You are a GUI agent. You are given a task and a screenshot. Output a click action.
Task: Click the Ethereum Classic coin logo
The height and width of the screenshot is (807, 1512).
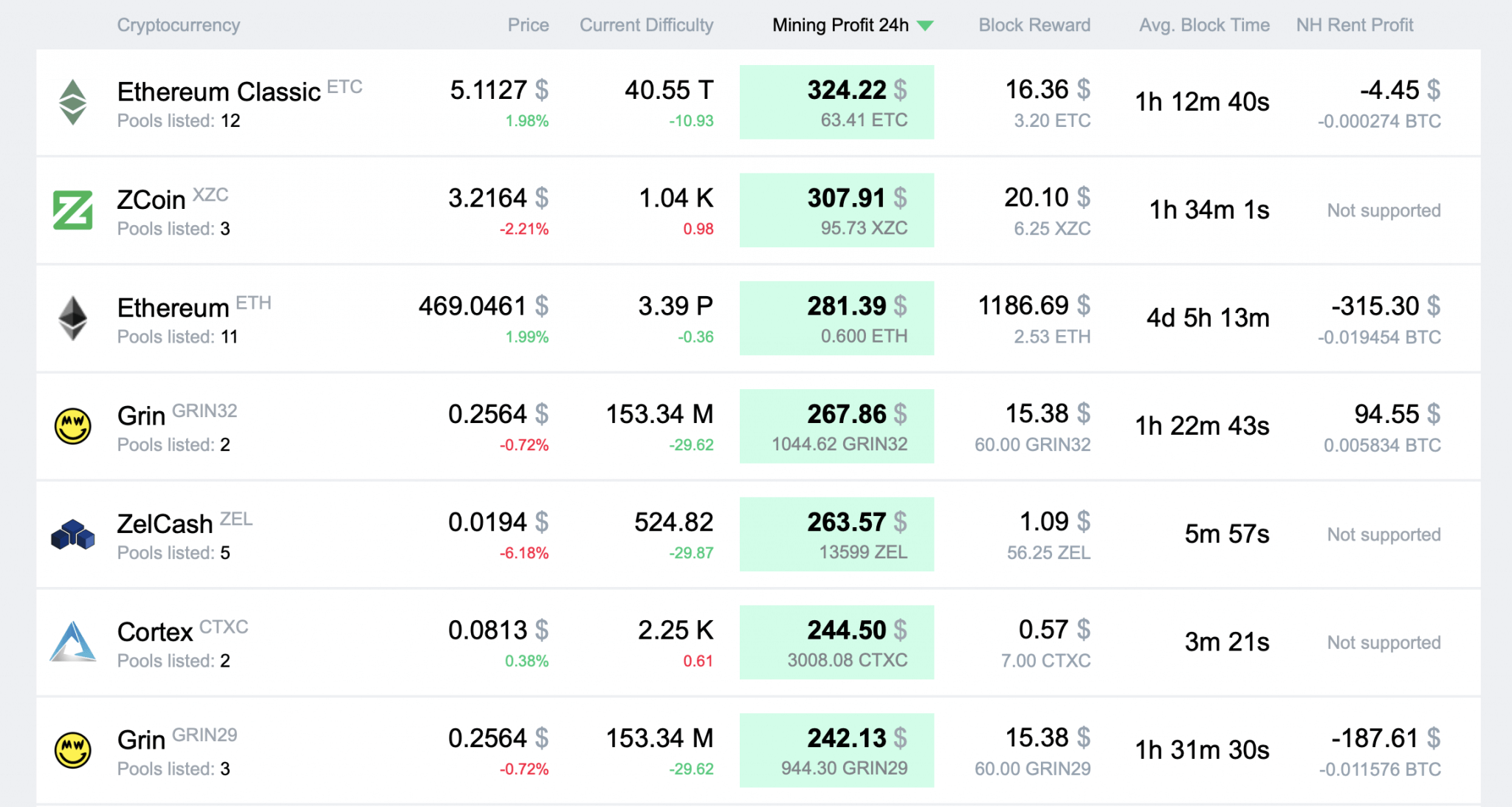tap(74, 102)
